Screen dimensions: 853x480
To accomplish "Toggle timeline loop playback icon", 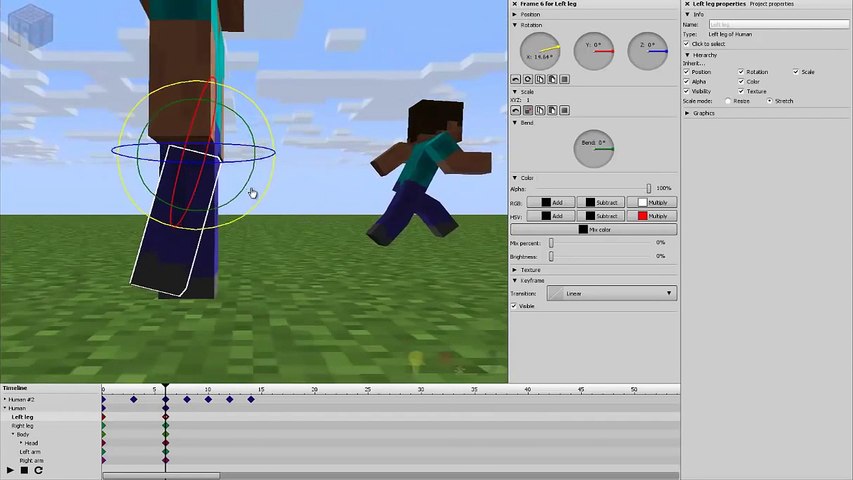I will point(39,470).
